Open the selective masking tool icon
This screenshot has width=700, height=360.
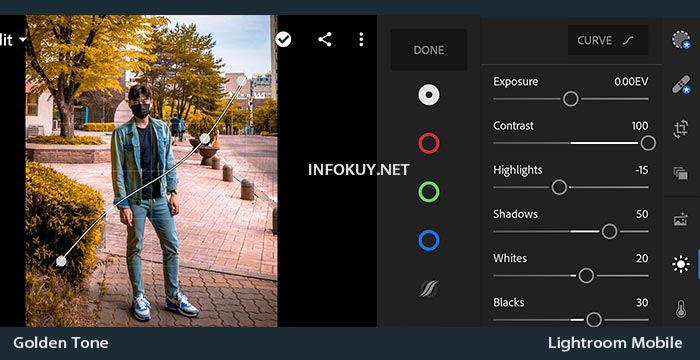click(681, 40)
